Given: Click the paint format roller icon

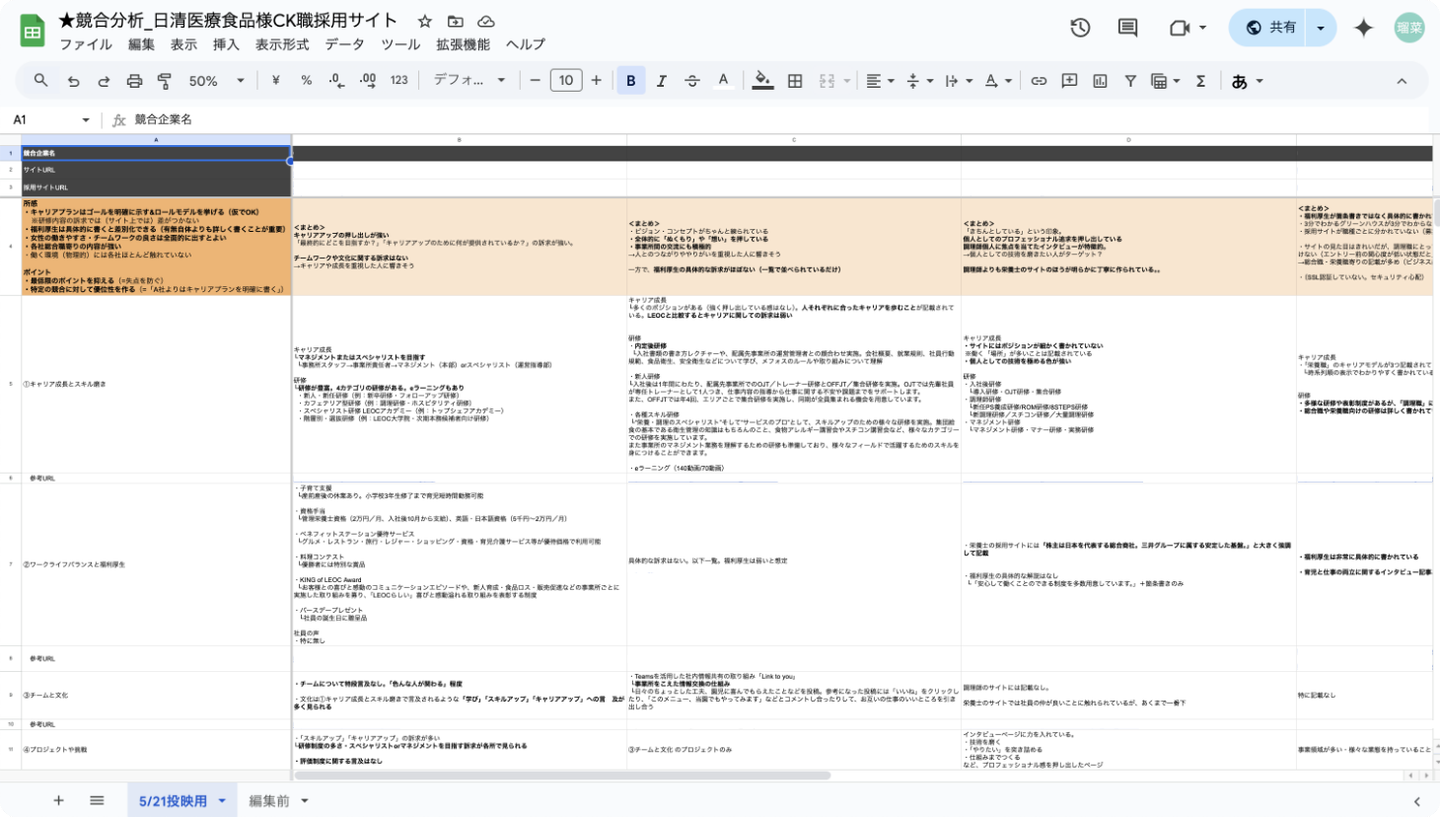Looking at the screenshot, I should pyautogui.click(x=165, y=81).
